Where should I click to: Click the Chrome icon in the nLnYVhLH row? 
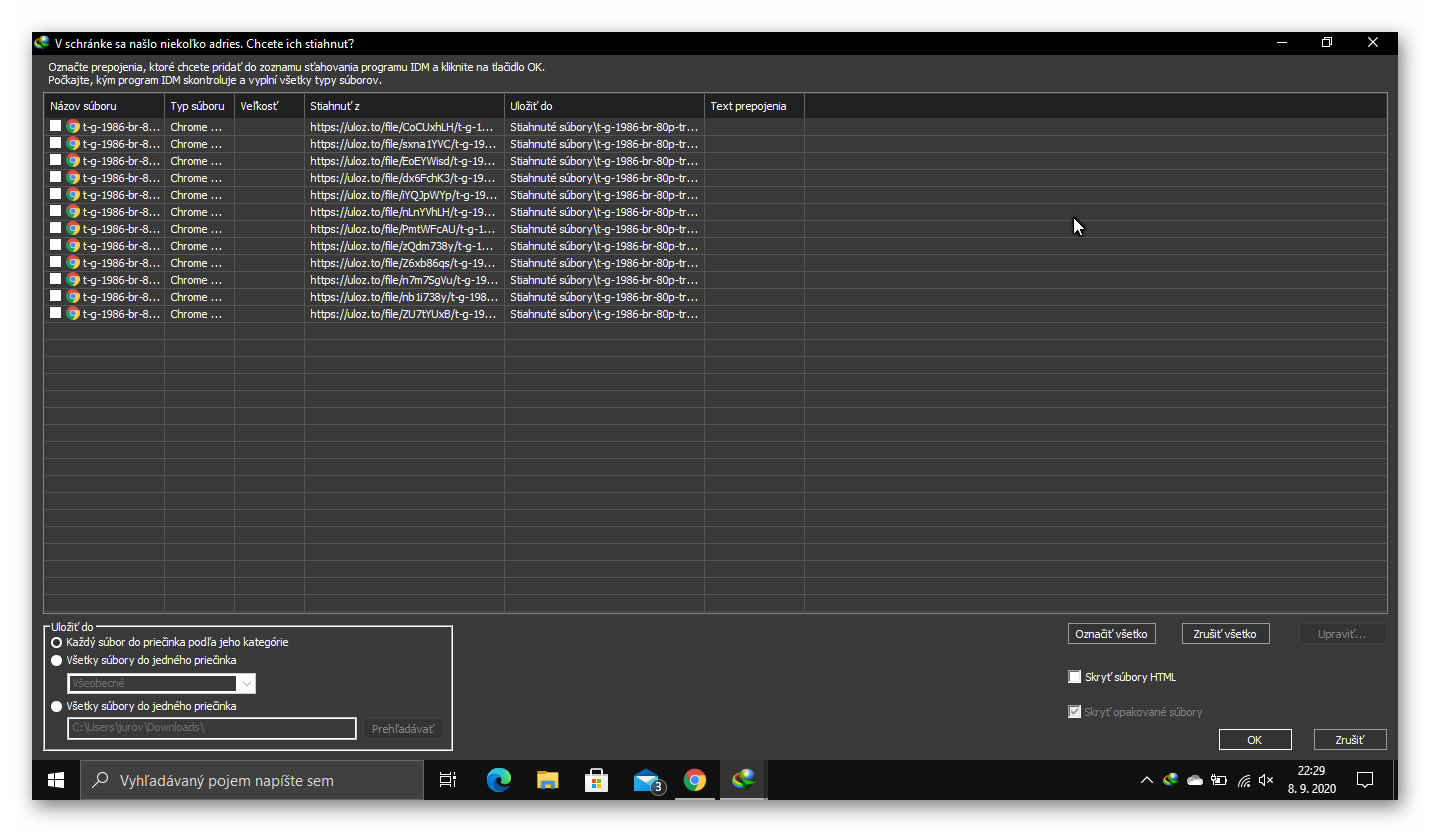click(73, 212)
